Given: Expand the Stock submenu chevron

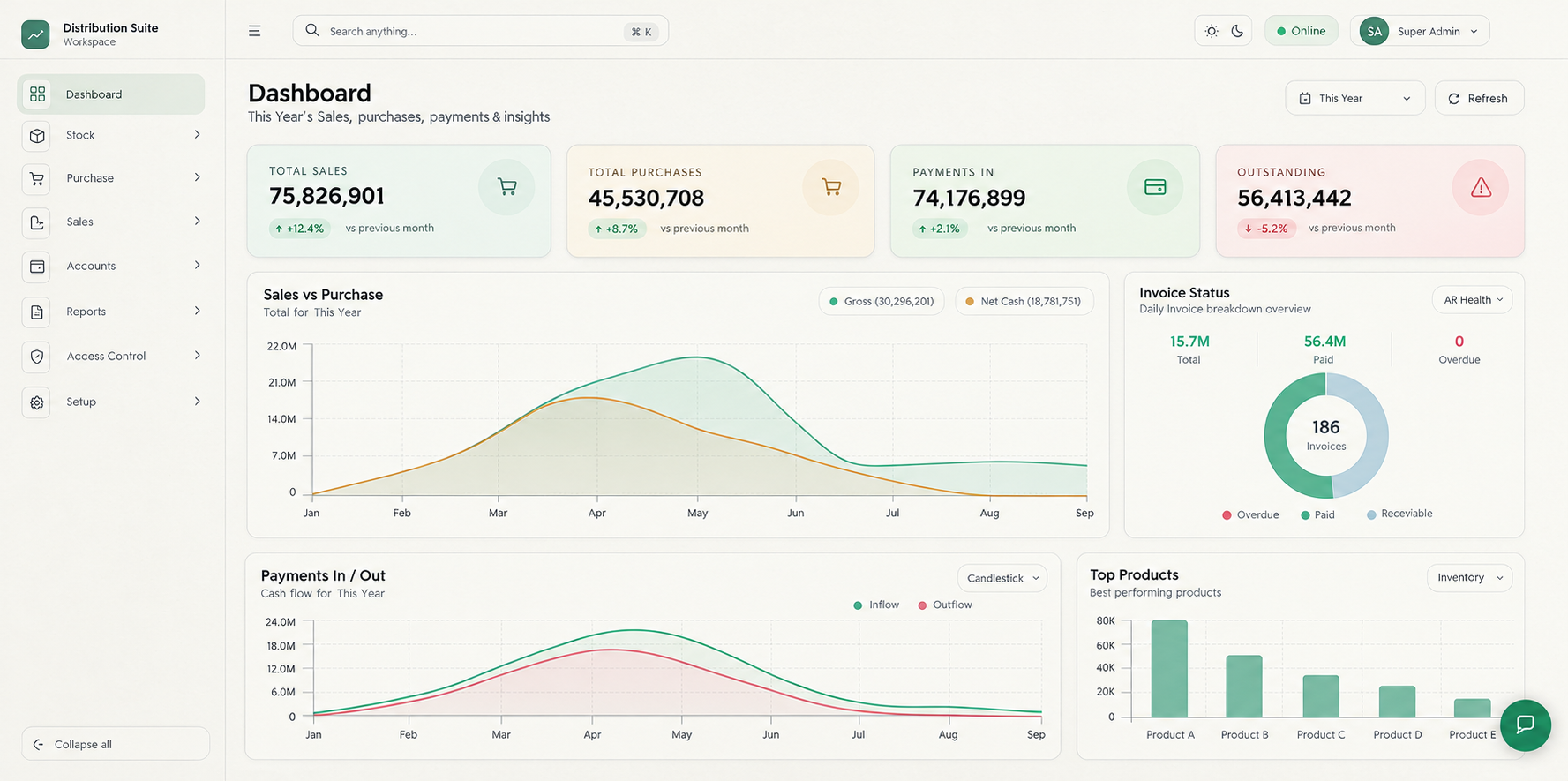Looking at the screenshot, I should [x=197, y=135].
